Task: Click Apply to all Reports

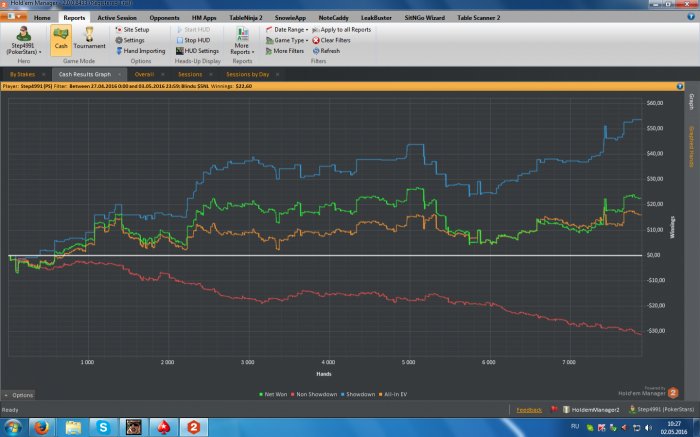Action: point(344,30)
